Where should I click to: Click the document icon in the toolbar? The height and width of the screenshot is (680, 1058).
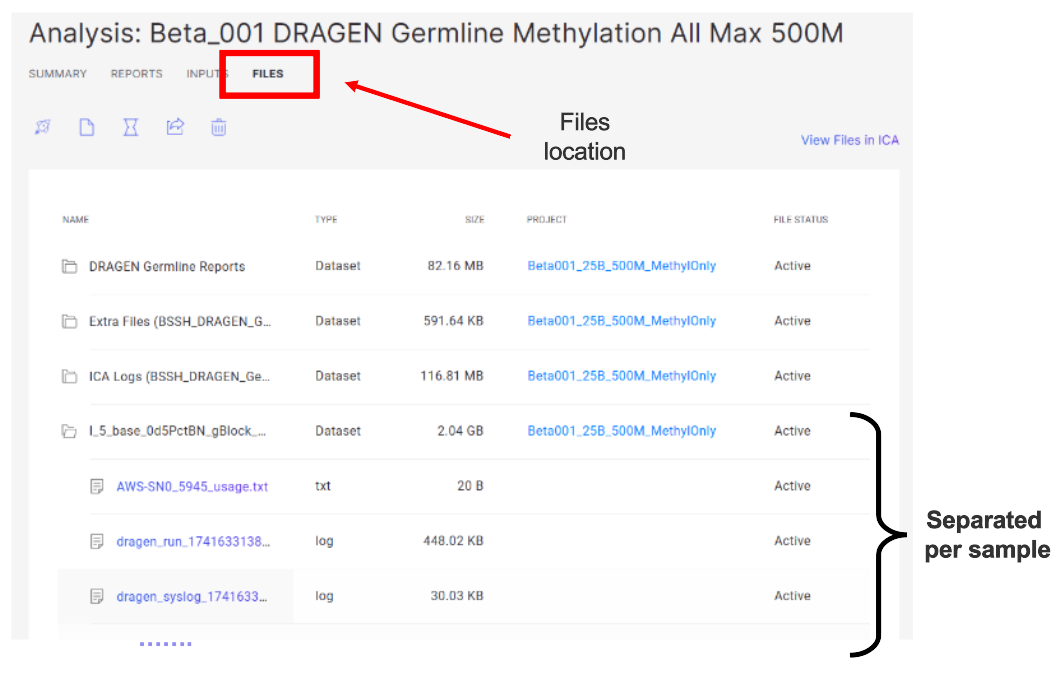tap(87, 127)
